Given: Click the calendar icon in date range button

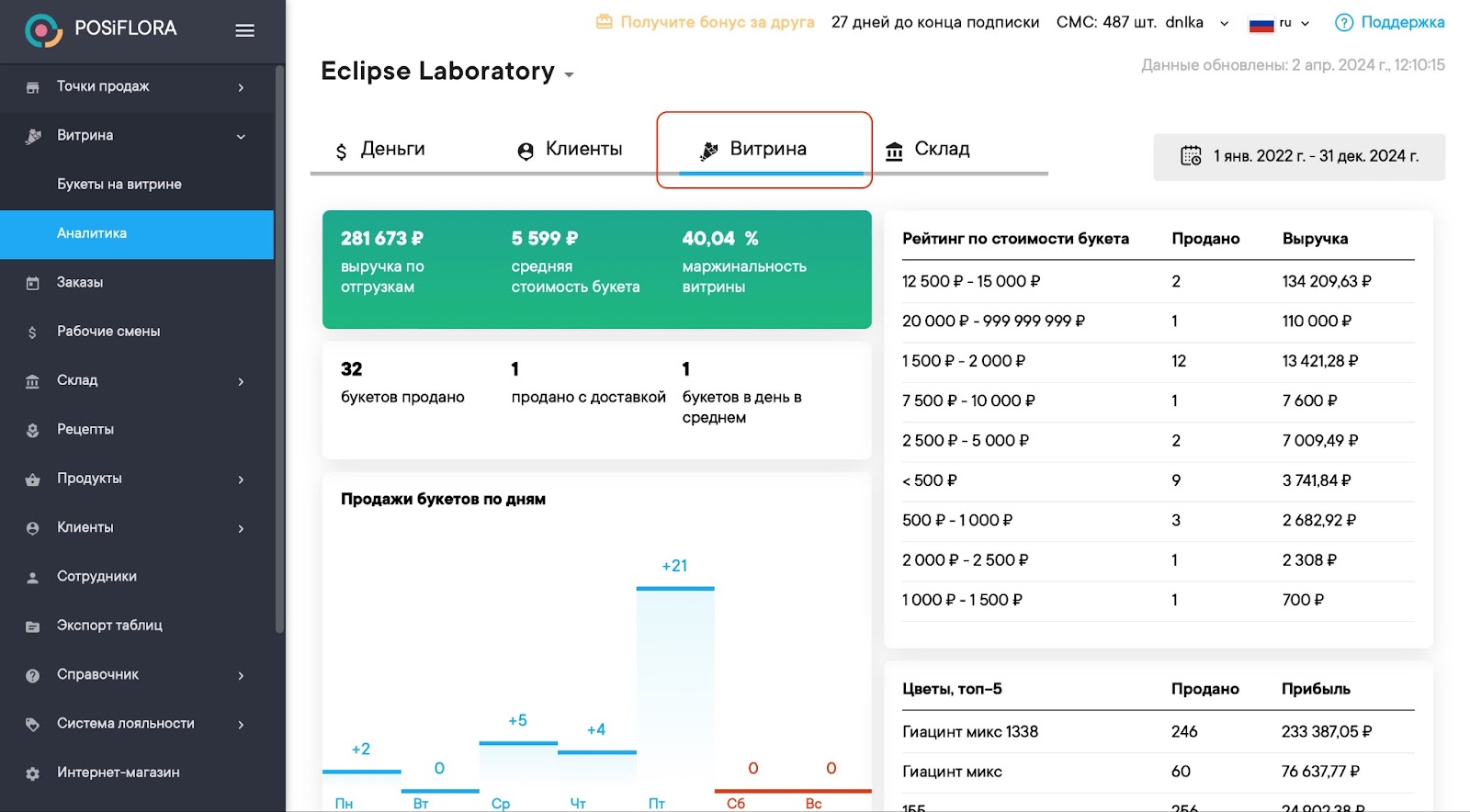Looking at the screenshot, I should pyautogui.click(x=1191, y=156).
